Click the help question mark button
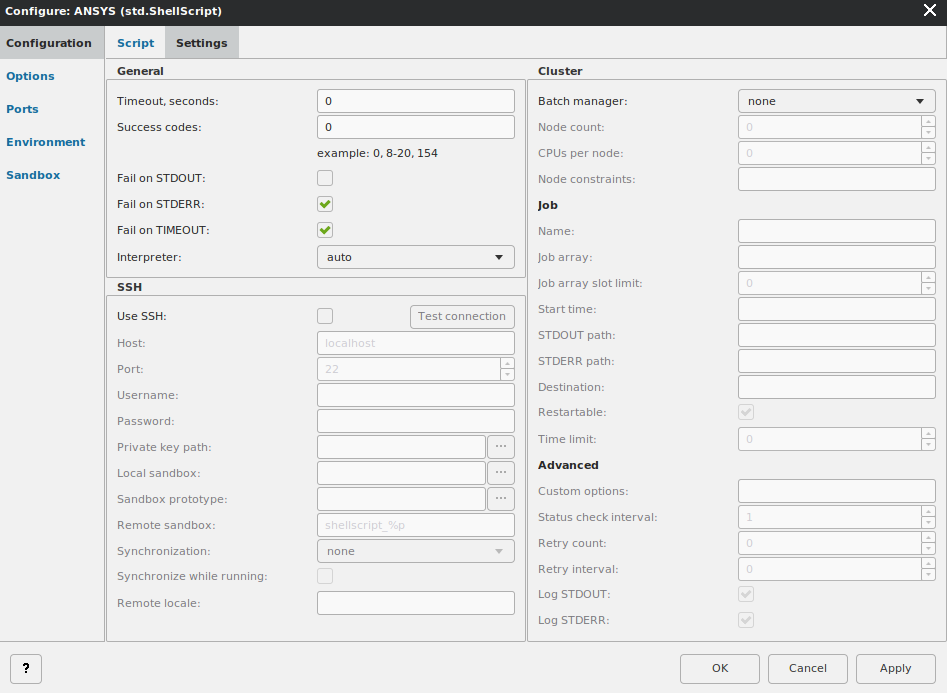This screenshot has height=693, width=947. click(26, 668)
